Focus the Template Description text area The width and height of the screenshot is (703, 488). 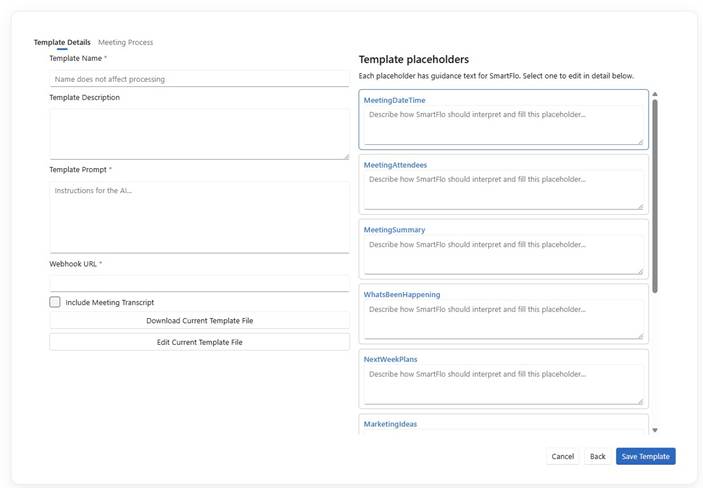pos(199,134)
